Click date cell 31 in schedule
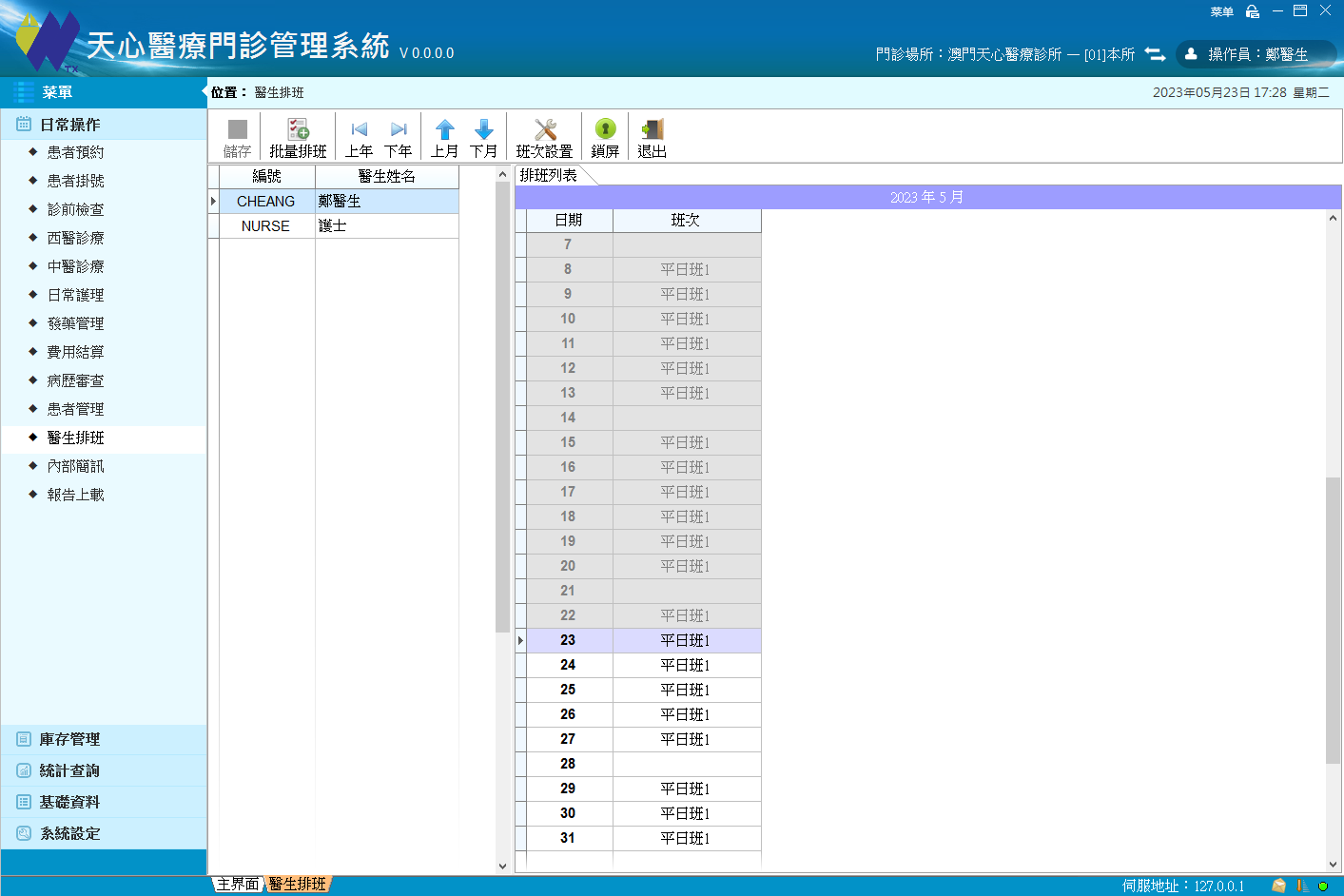Screen dimensions: 1344x896 tap(569, 839)
